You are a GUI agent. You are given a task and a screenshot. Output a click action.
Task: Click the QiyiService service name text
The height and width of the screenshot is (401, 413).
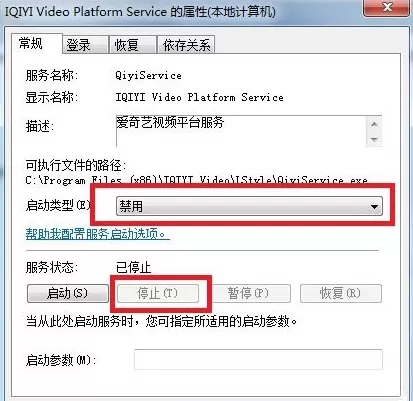pyautogui.click(x=148, y=75)
